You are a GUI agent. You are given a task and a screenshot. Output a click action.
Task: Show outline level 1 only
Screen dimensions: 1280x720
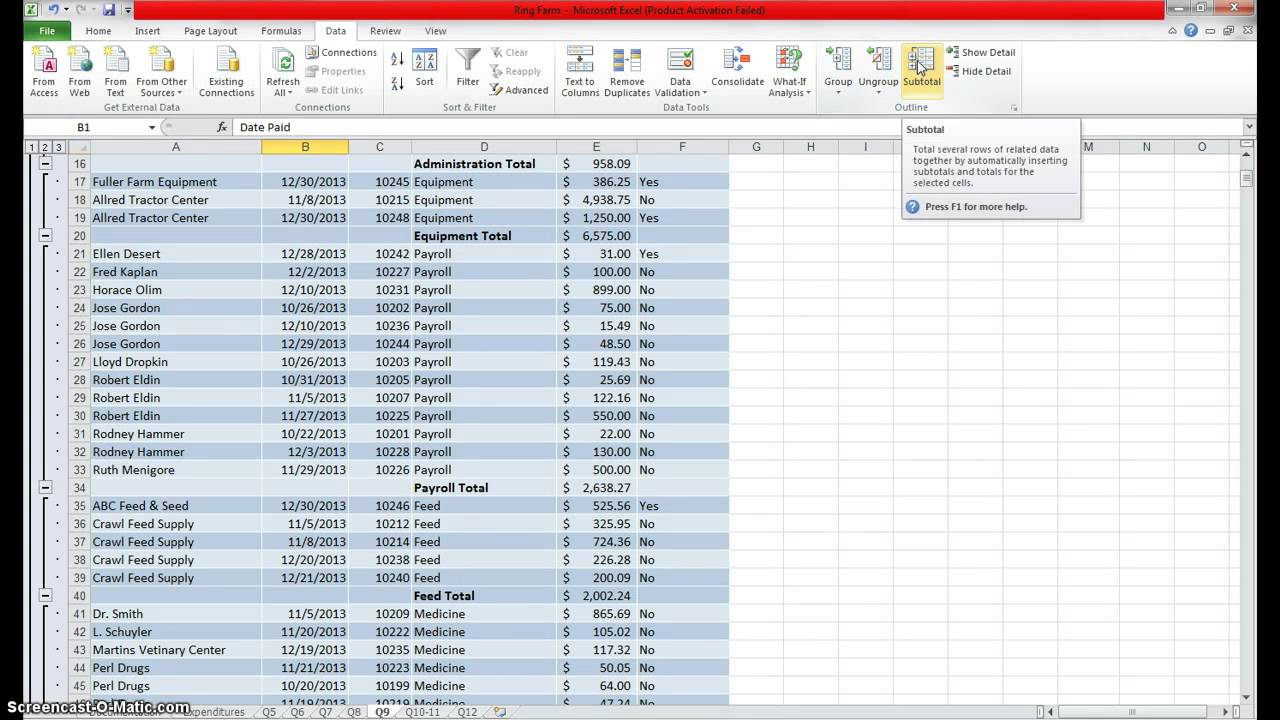pos(31,147)
